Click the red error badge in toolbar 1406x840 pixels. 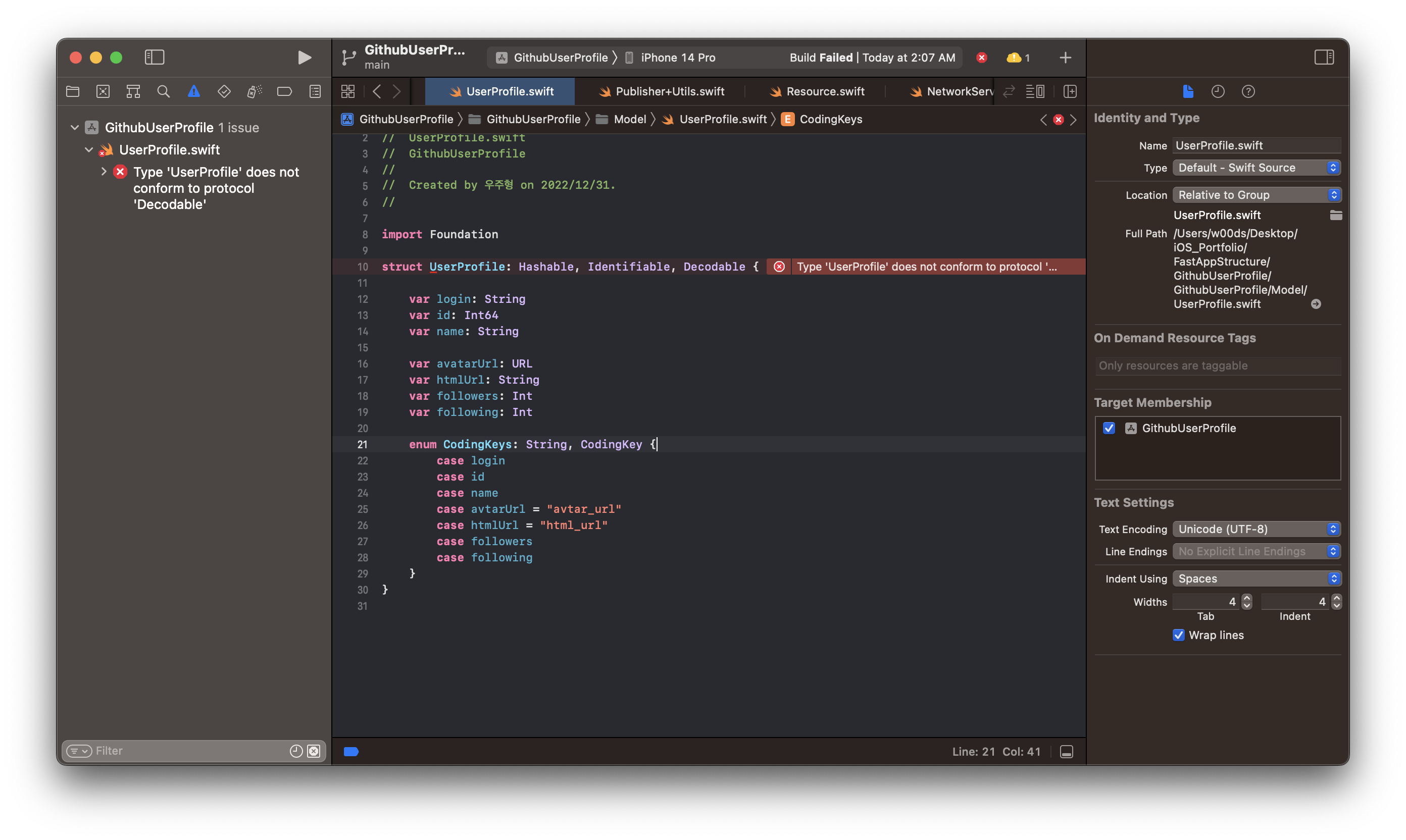981,57
